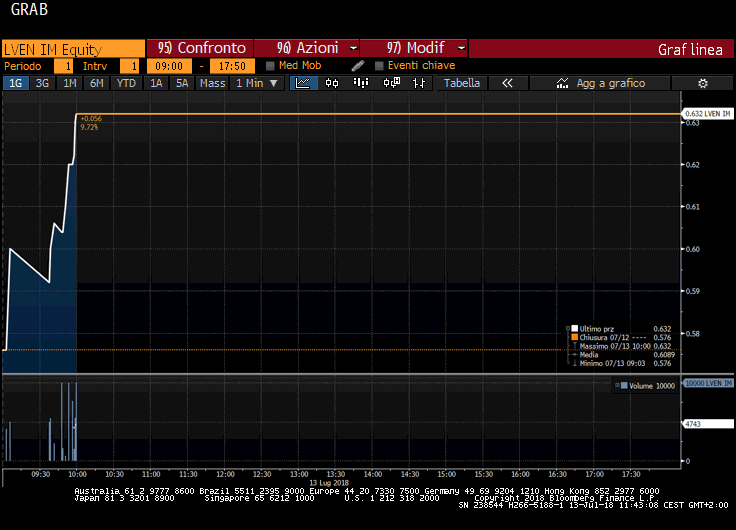Click the pencil annotation icon
736x530 pixels.
coord(358,66)
